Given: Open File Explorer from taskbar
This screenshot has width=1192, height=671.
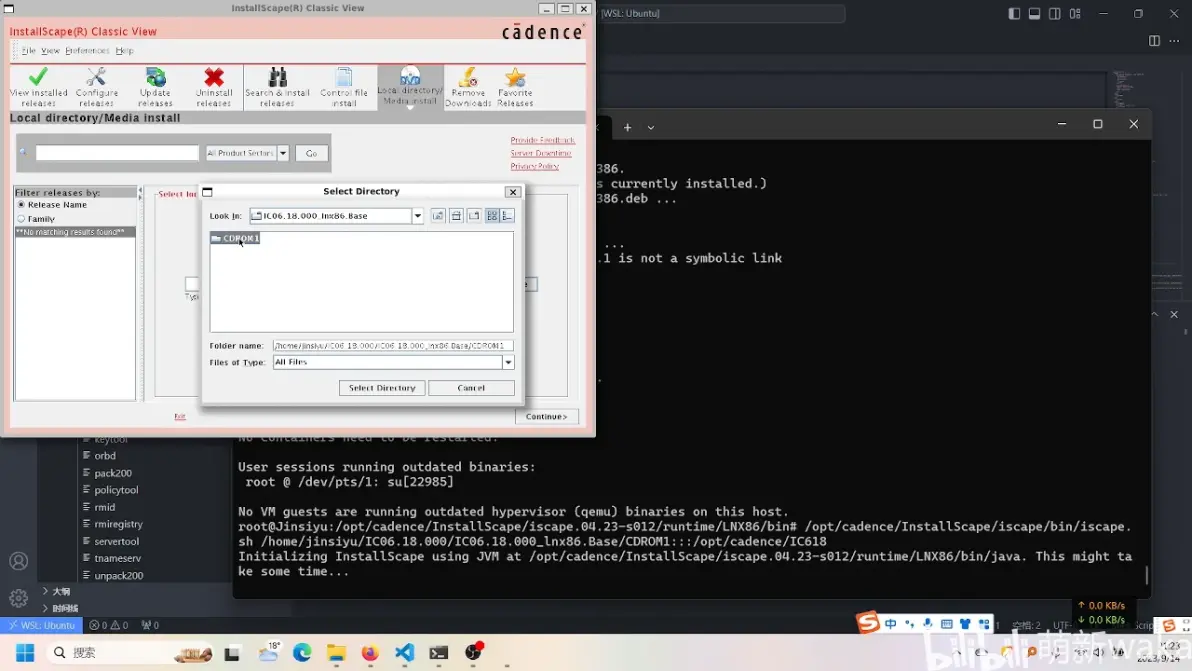Looking at the screenshot, I should coord(336,653).
